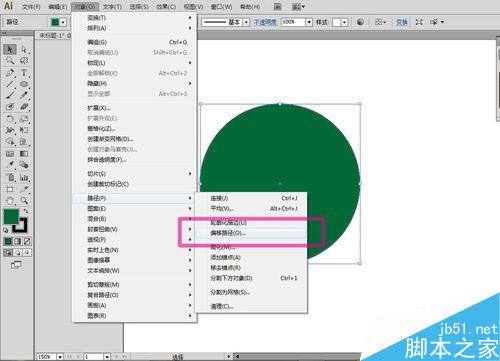Image resolution: width=500 pixels, height=361 pixels.
Task: Select the Rotate tool
Action: 10,118
